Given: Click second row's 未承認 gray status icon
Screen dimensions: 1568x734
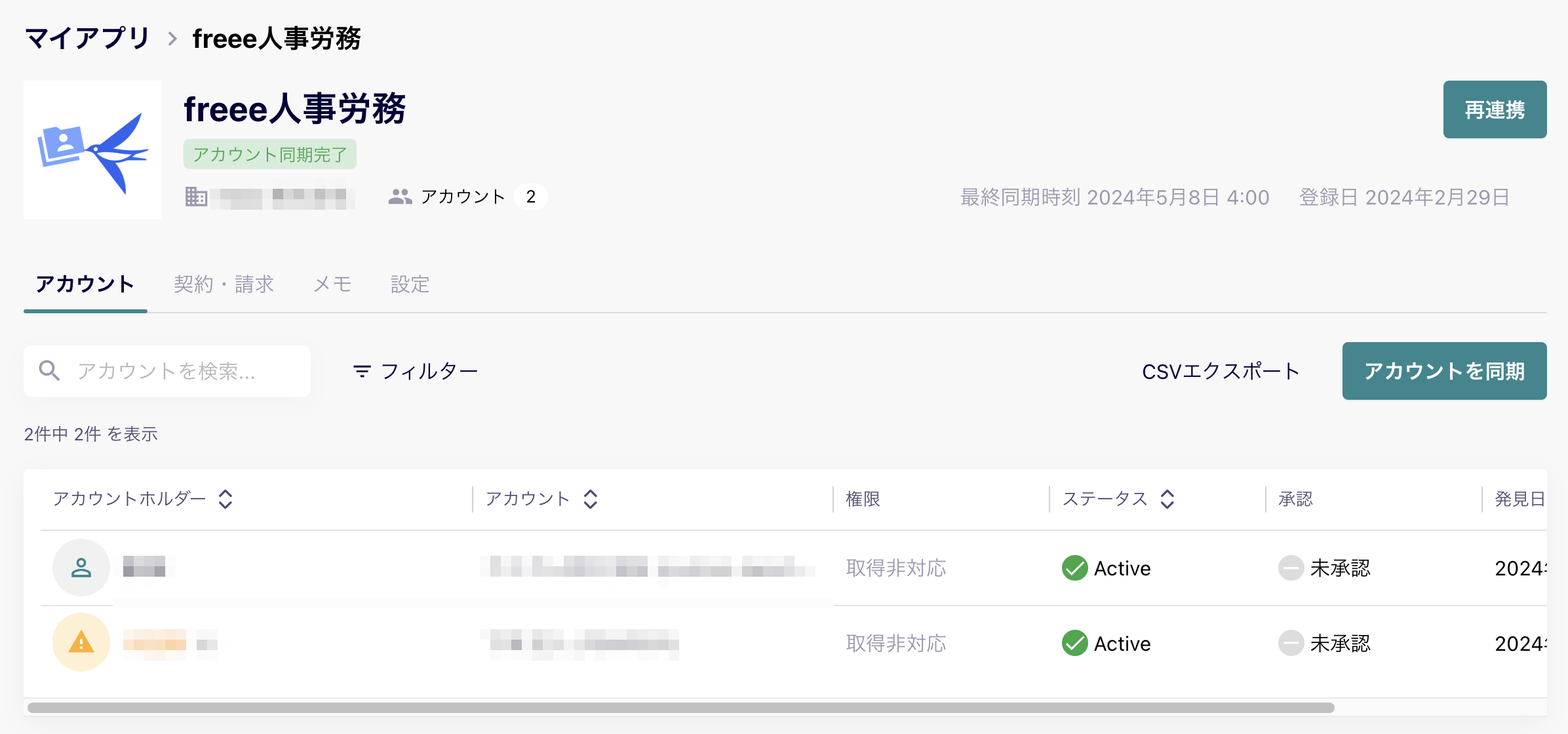Looking at the screenshot, I should pos(1291,643).
